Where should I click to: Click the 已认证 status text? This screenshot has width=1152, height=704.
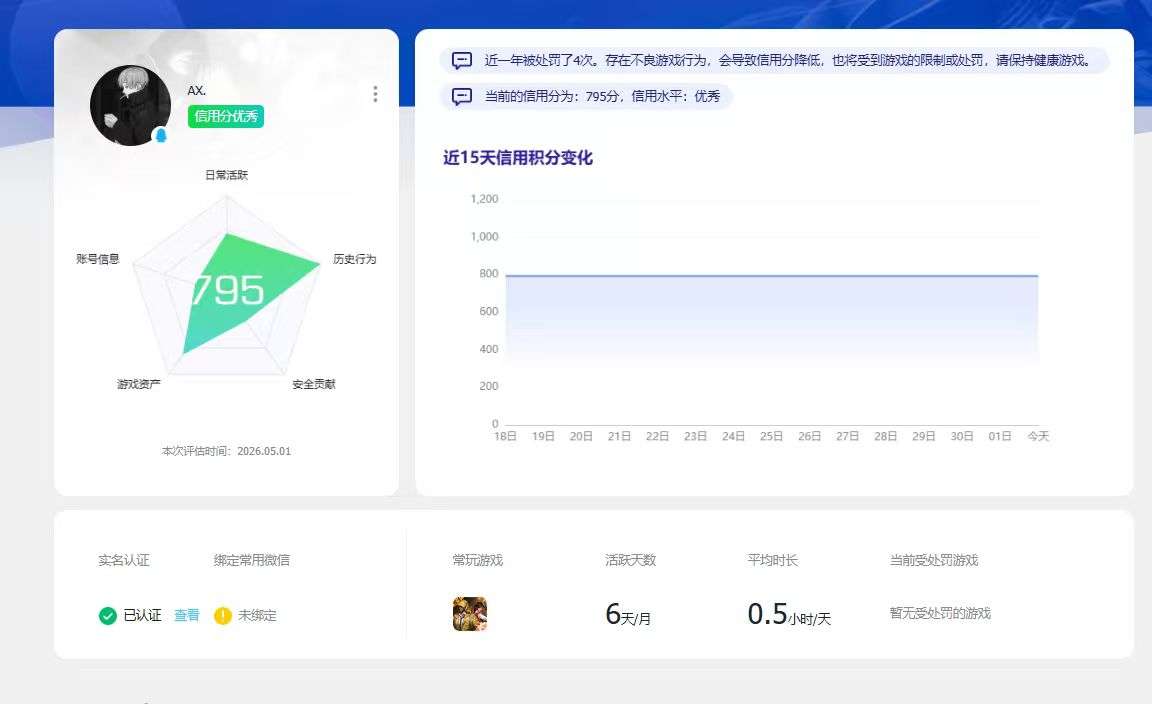point(143,615)
